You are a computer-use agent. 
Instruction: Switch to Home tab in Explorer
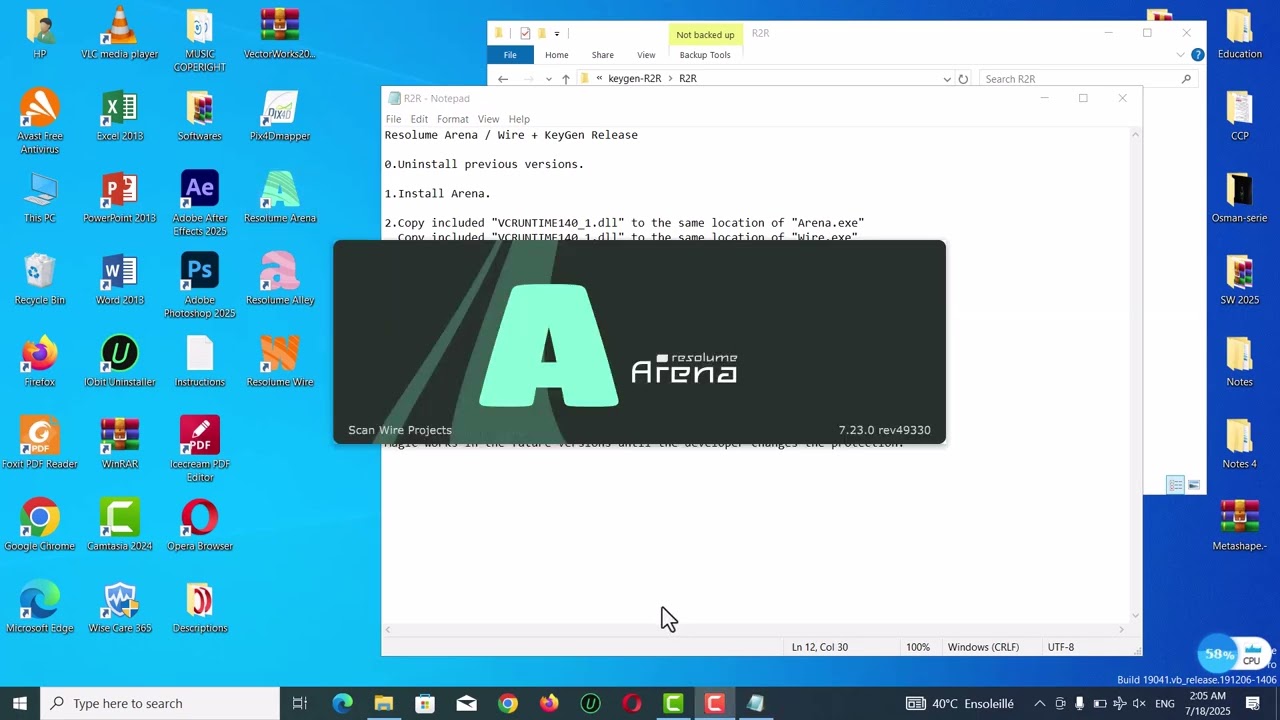coord(557,55)
